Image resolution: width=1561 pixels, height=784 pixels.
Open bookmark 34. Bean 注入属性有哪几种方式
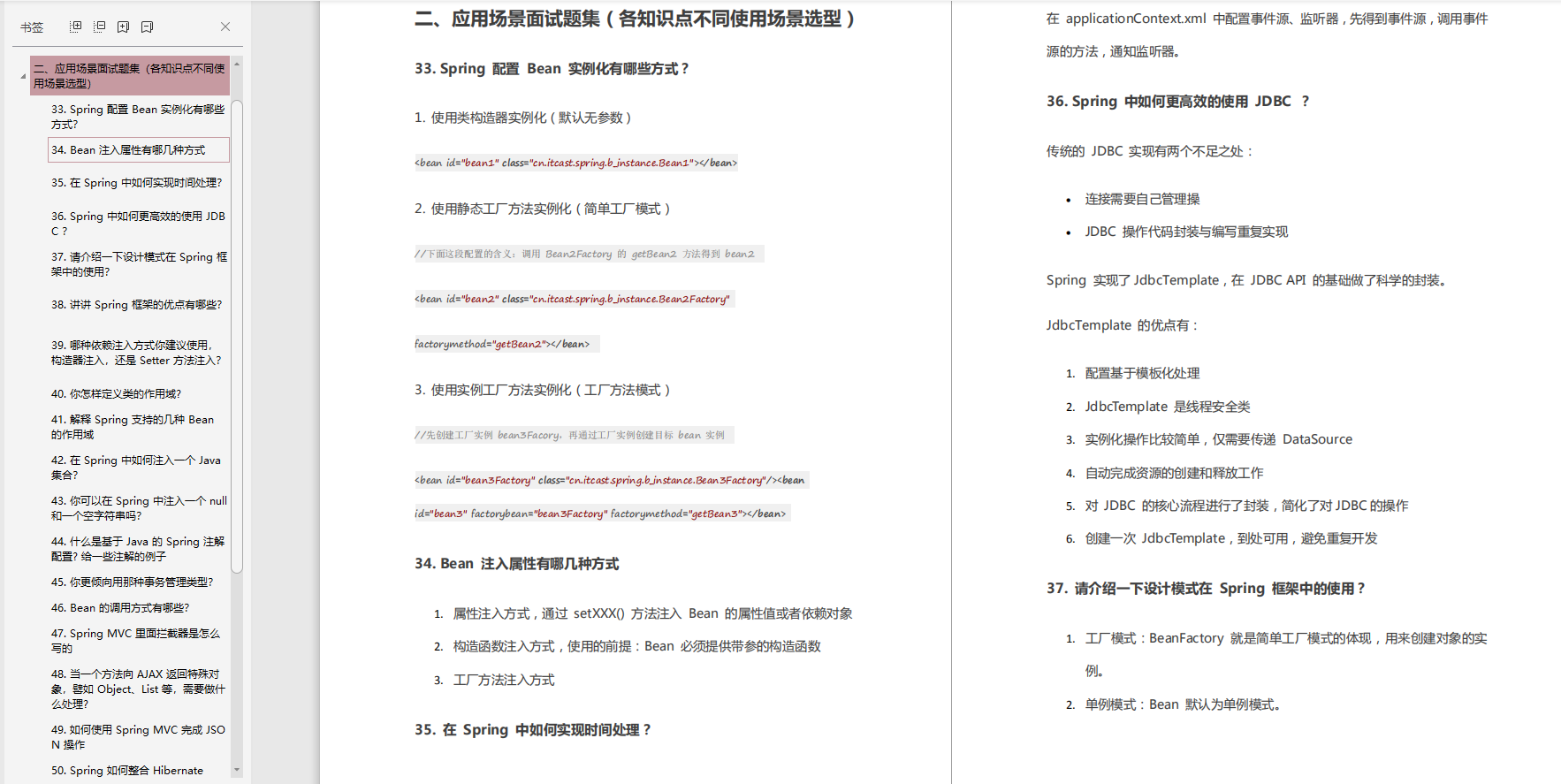click(x=139, y=150)
